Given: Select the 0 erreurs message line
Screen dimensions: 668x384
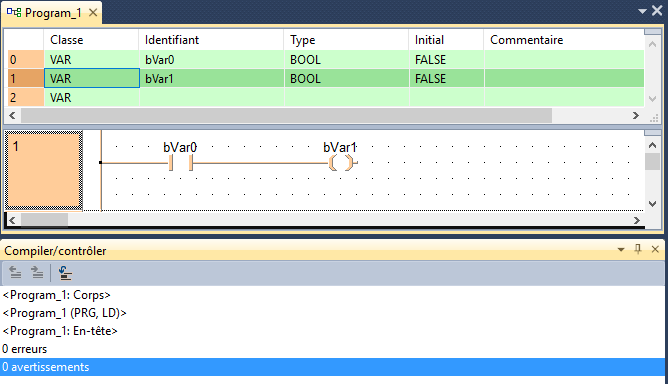Looking at the screenshot, I should (24, 349).
